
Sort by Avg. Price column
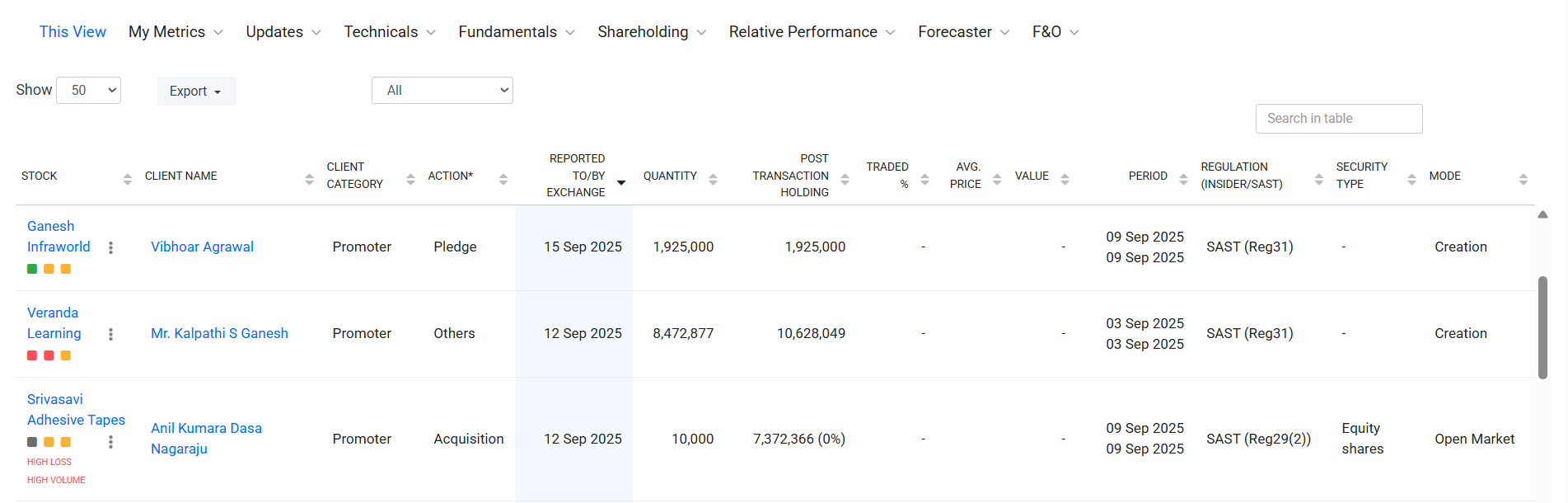pyautogui.click(x=997, y=179)
